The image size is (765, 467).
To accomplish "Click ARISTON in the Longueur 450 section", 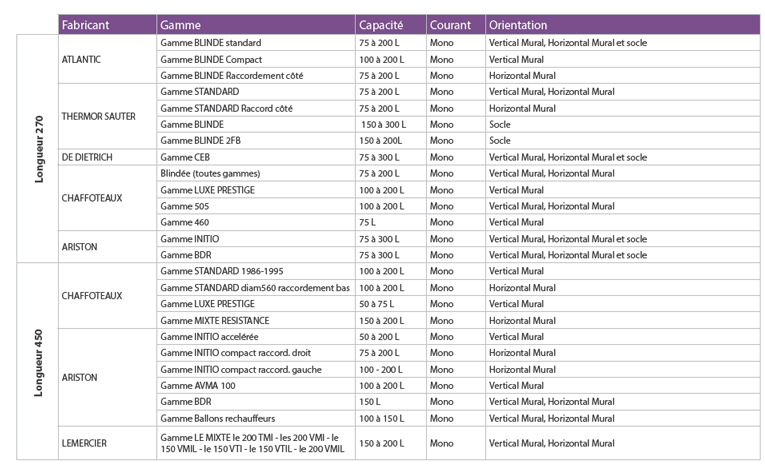I will pos(107,378).
